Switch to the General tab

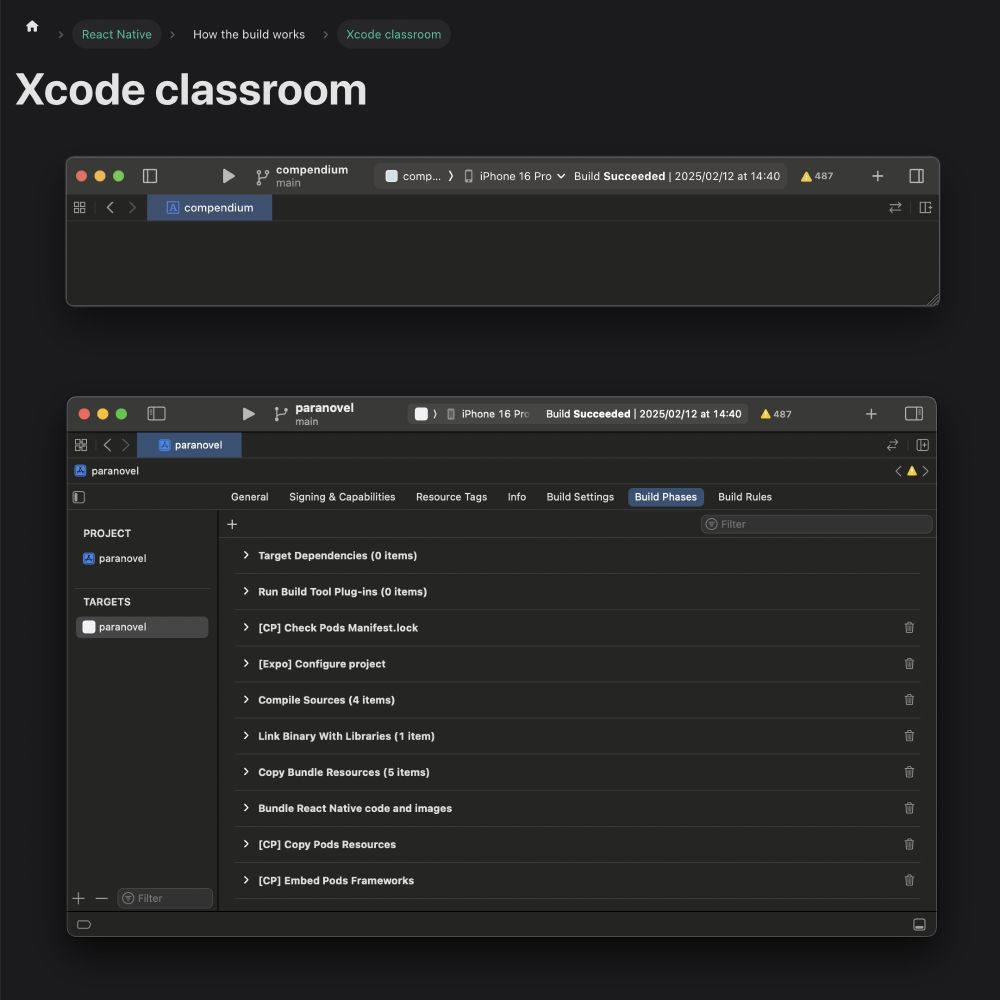pos(249,497)
